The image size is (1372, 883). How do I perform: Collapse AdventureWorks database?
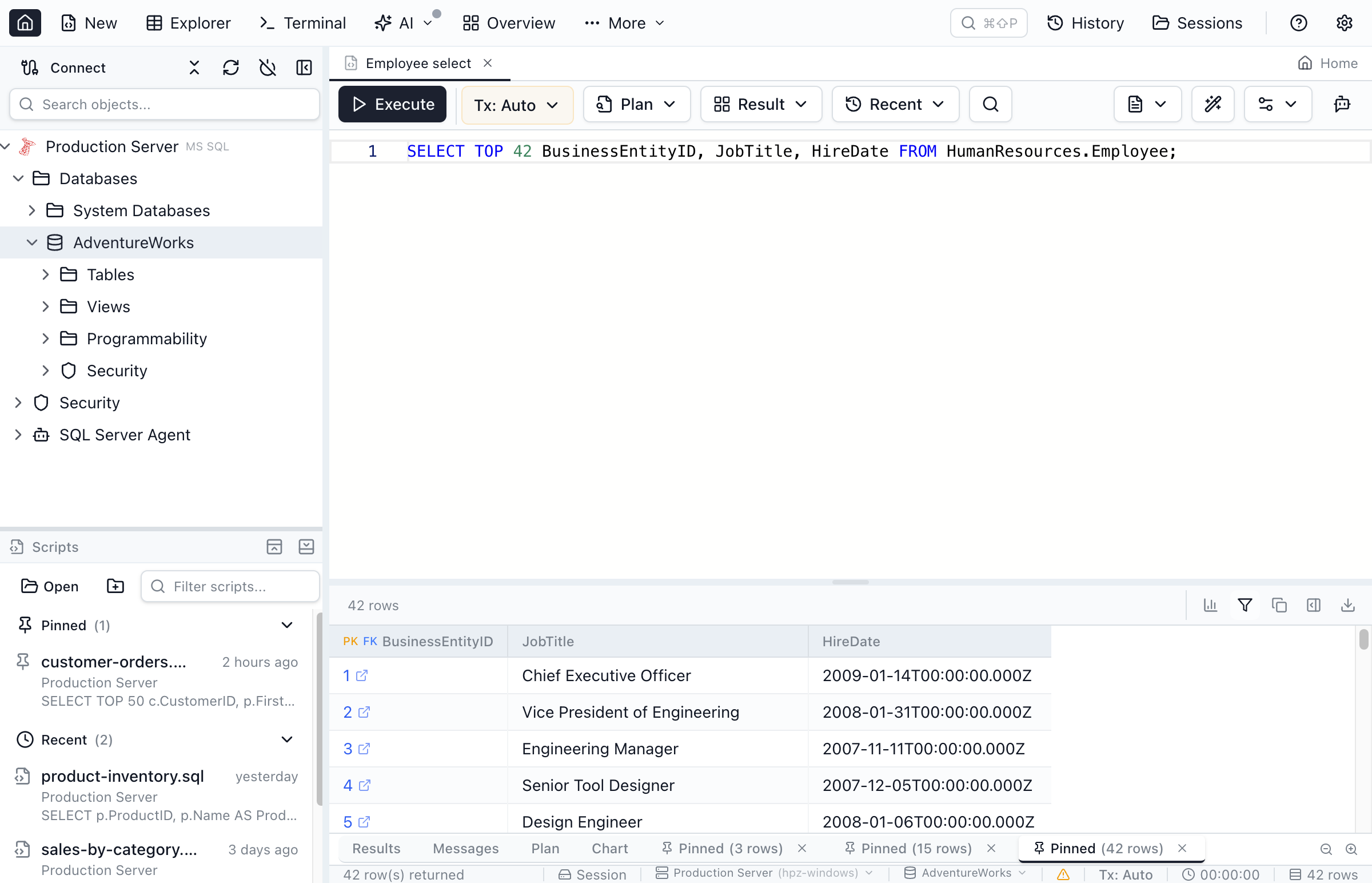(x=32, y=243)
